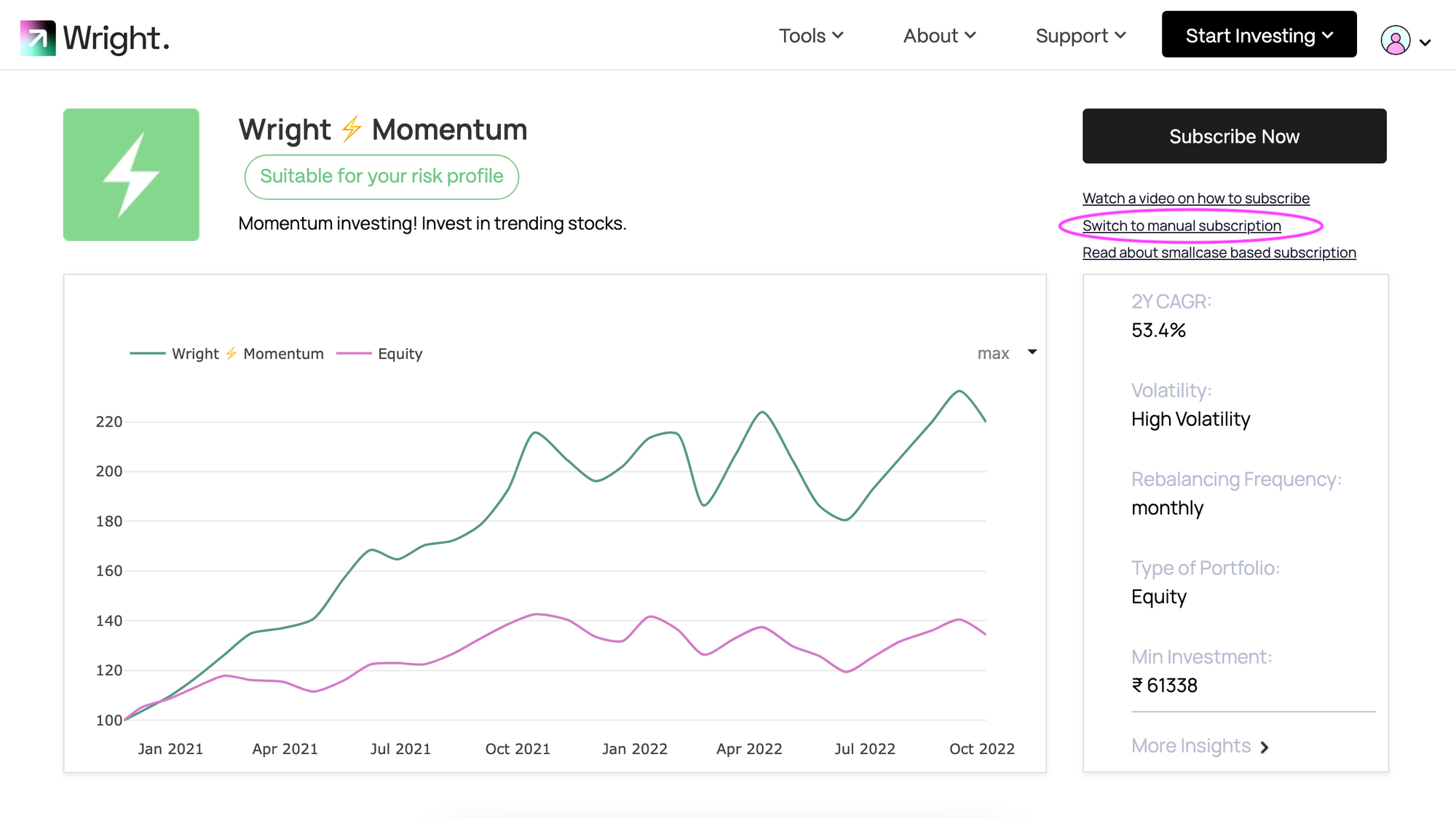Viewport: 1456px width, 818px height.
Task: Click the Momentum investing description text
Action: point(432,223)
